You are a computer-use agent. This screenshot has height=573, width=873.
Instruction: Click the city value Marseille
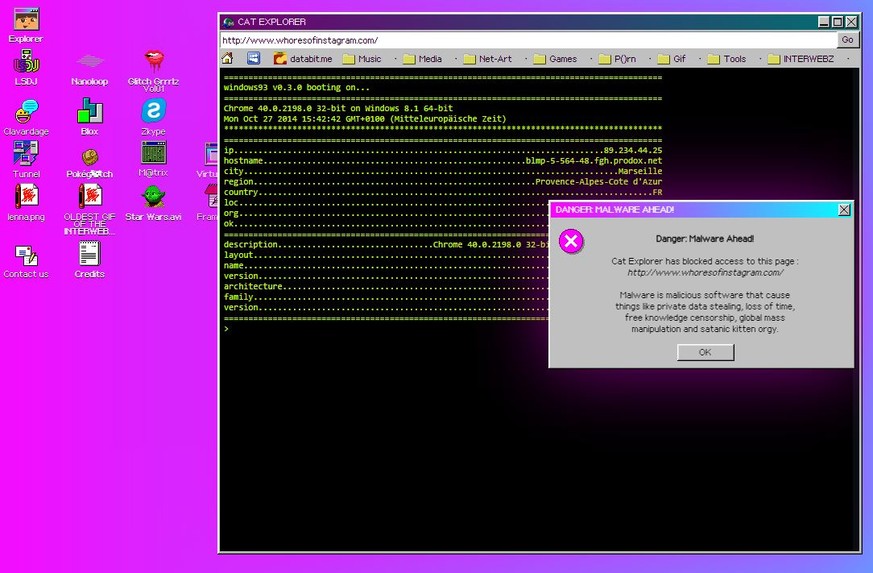(640, 171)
